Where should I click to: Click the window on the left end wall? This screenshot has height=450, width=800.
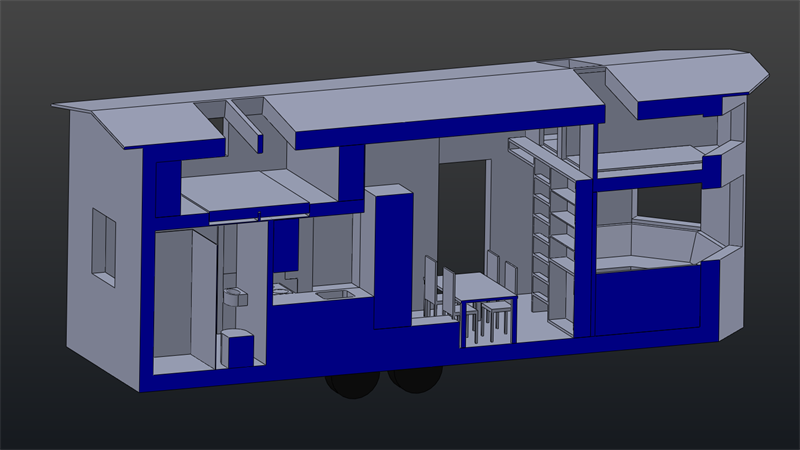point(103,242)
